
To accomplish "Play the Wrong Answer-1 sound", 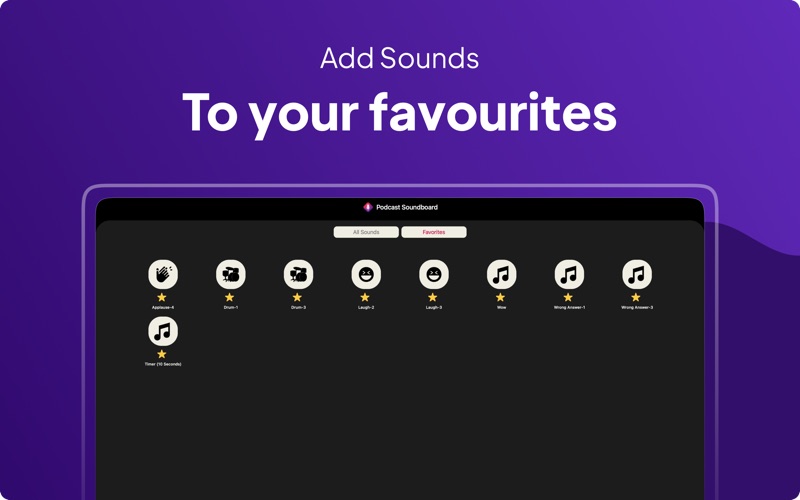I will pyautogui.click(x=569, y=274).
